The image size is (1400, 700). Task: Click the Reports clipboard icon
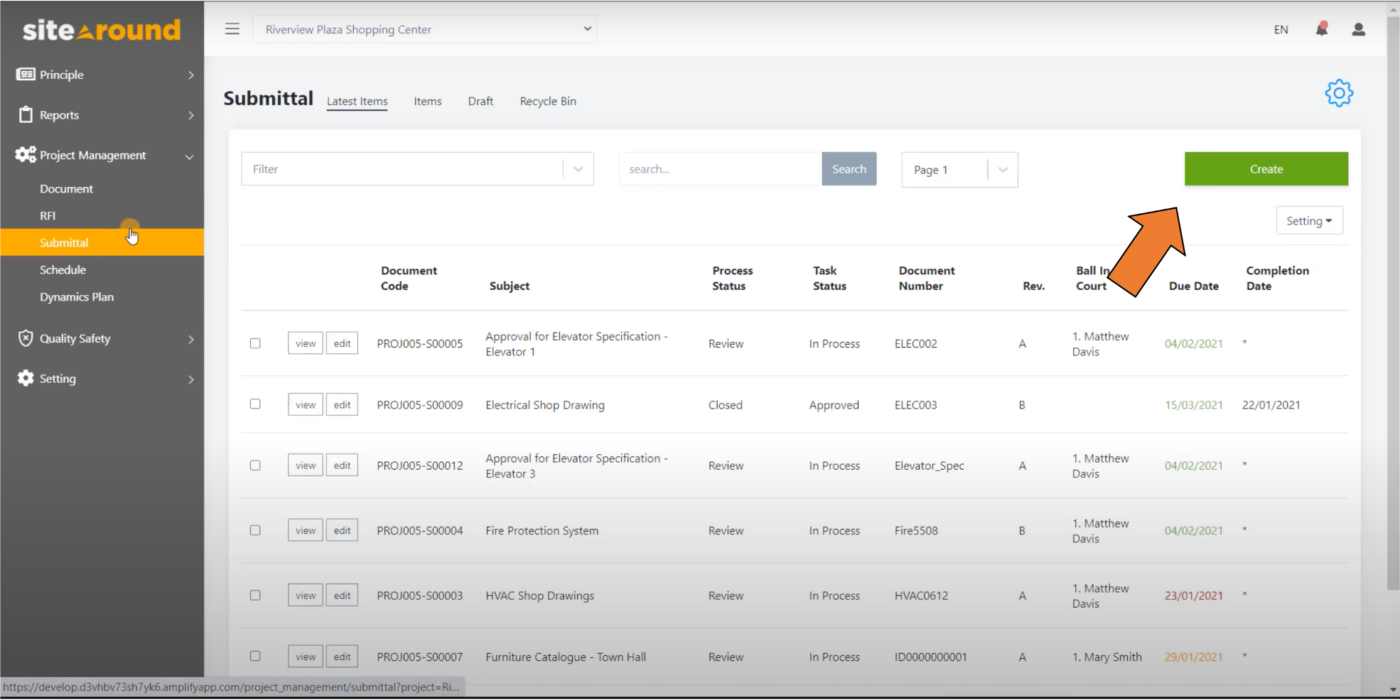(x=26, y=115)
